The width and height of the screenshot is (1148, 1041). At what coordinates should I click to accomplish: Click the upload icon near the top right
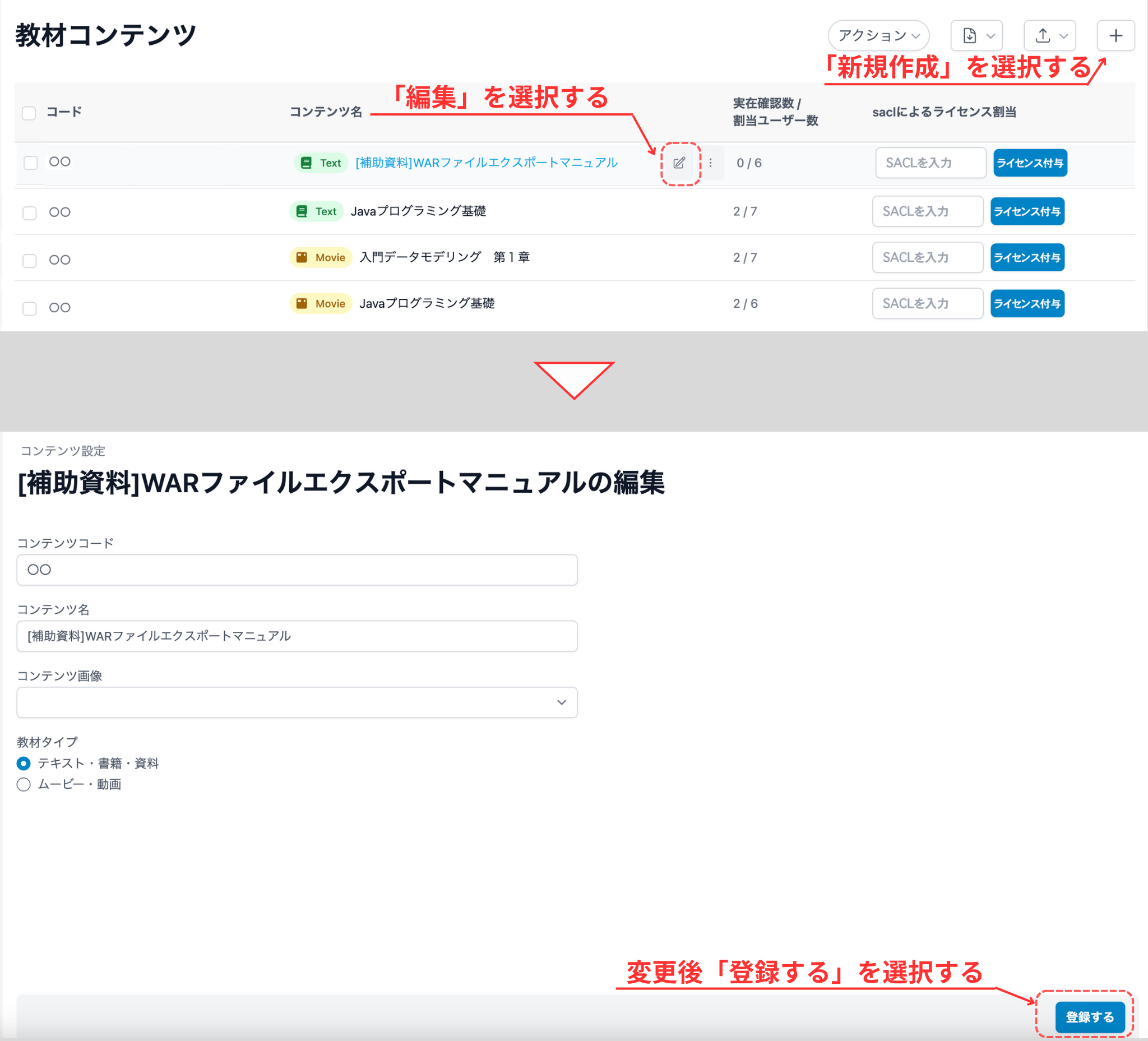click(1042, 35)
